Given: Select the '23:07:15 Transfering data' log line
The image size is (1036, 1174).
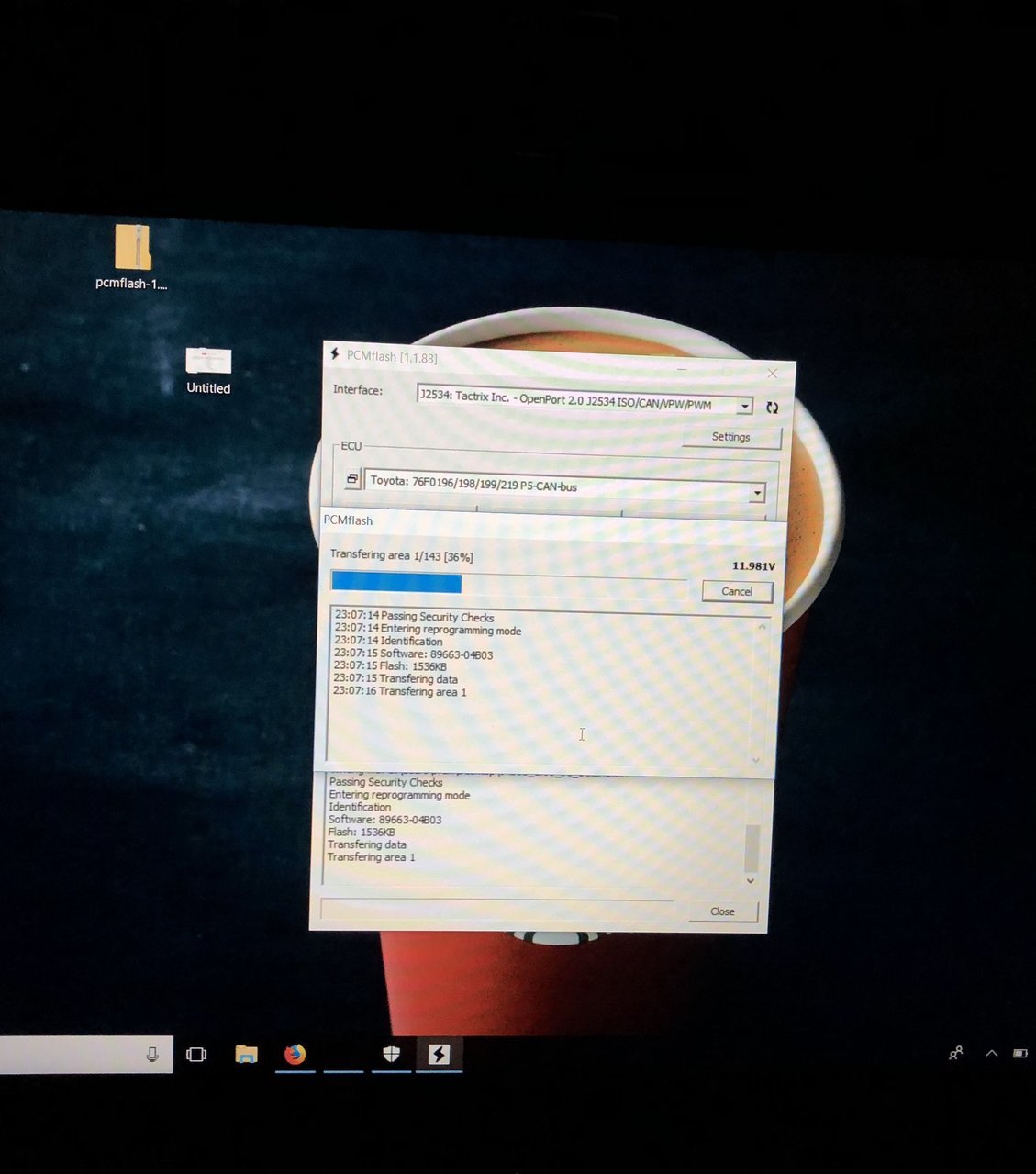Looking at the screenshot, I should 395,679.
